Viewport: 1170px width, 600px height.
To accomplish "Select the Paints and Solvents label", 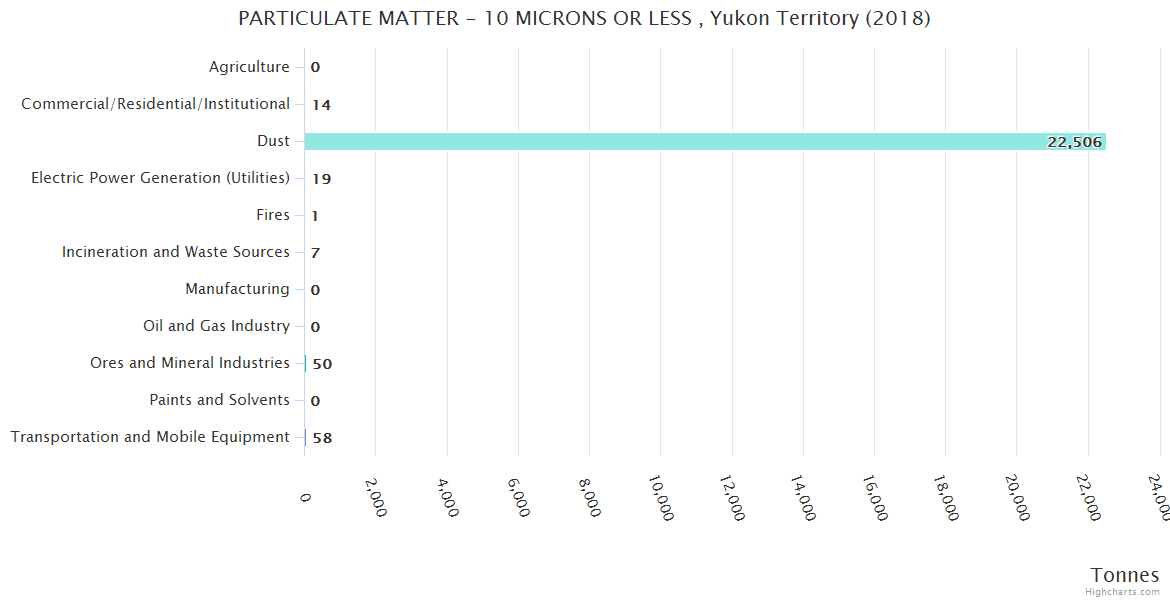I will (x=219, y=400).
